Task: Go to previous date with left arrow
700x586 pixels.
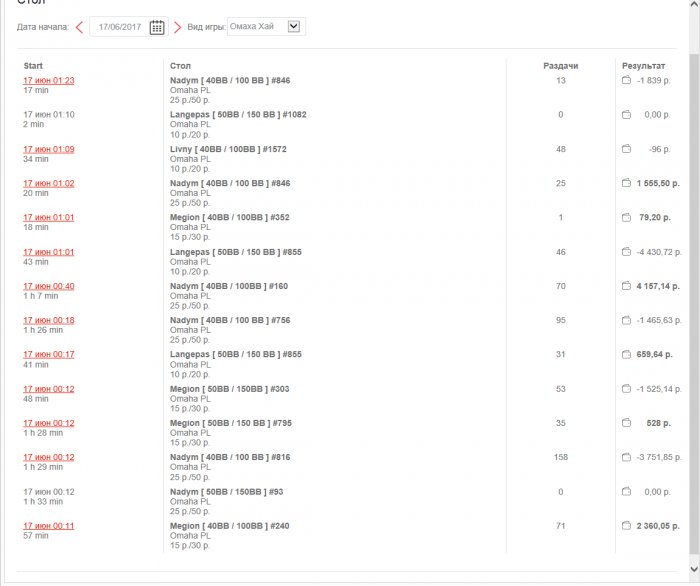Action: [79, 27]
